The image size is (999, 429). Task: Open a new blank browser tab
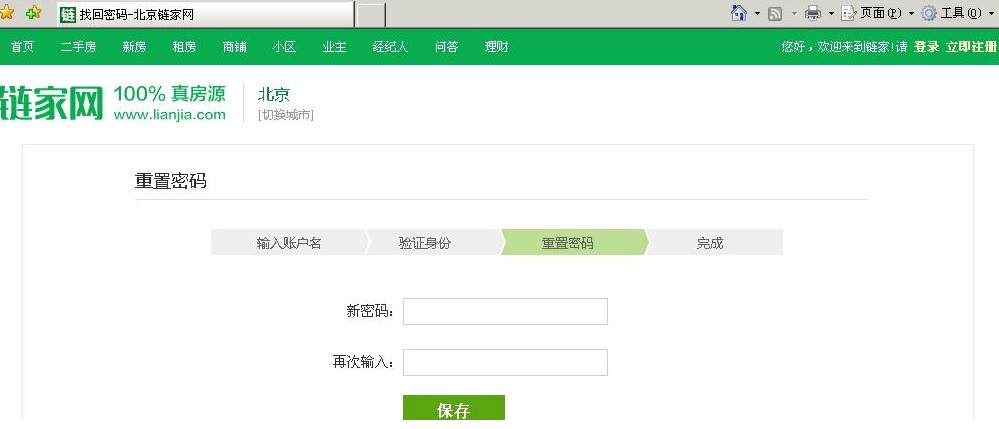[x=370, y=15]
